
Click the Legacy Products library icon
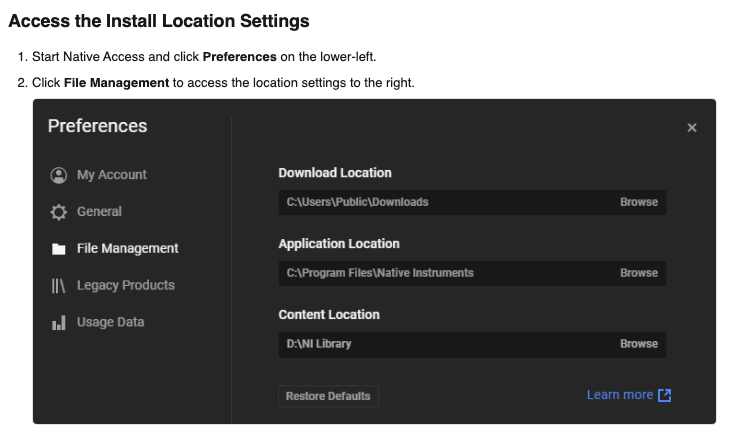click(x=58, y=286)
